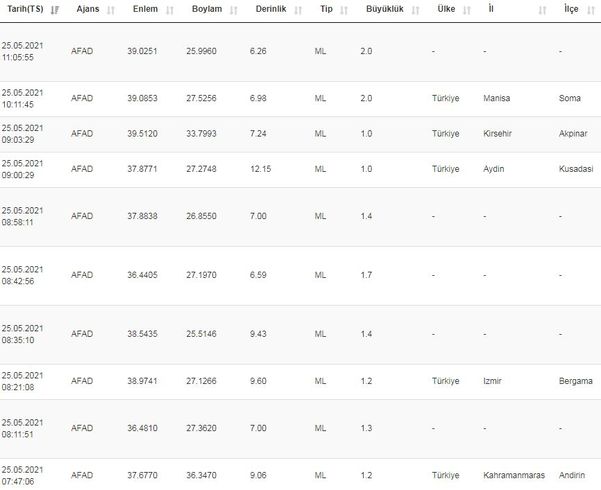Click the İl column sort icon
Screen dimensions: 601x490
542,10
